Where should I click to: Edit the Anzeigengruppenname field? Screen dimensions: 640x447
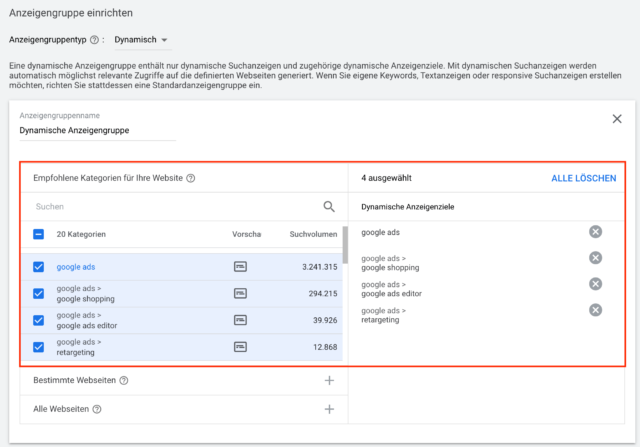click(x=98, y=130)
